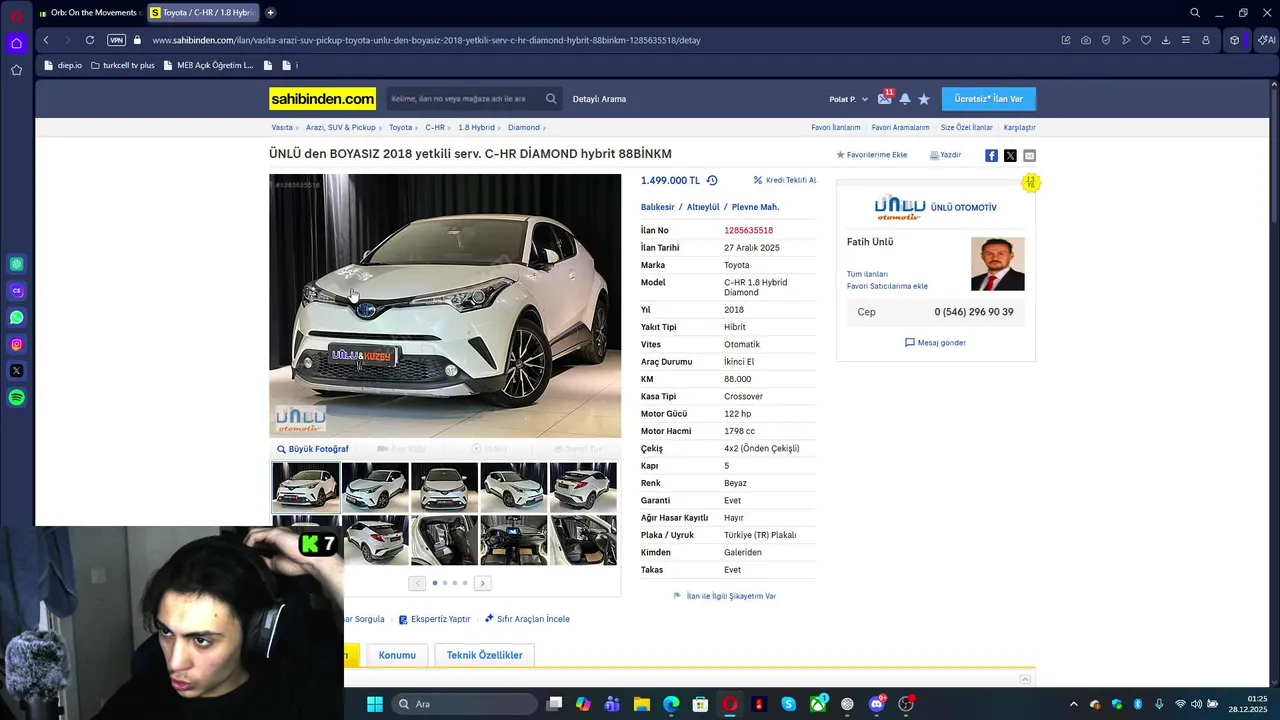Open MEB Açık Öğretim bookmark
The image size is (1280, 720).
click(208, 65)
